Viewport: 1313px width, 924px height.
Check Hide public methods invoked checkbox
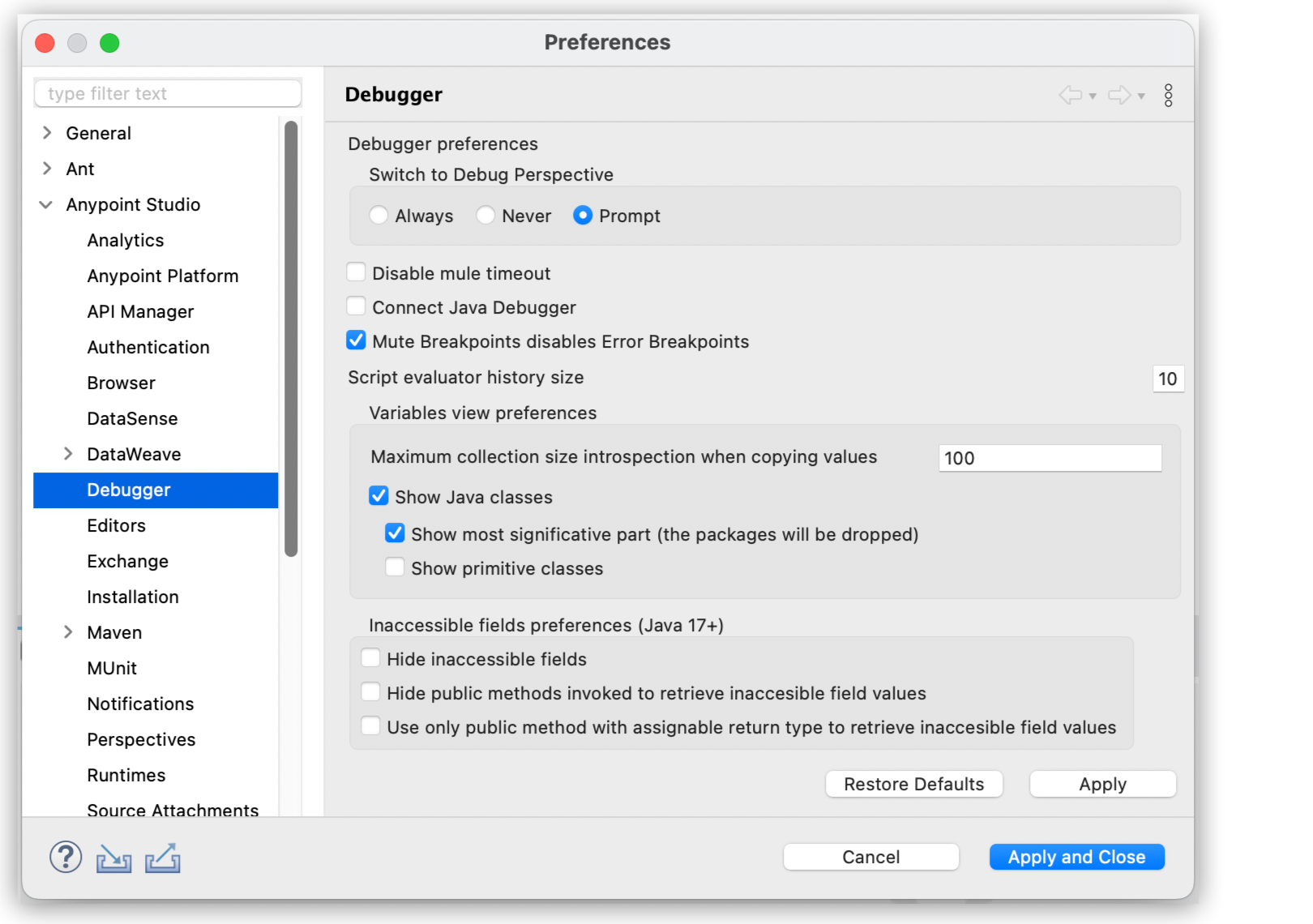pos(370,692)
